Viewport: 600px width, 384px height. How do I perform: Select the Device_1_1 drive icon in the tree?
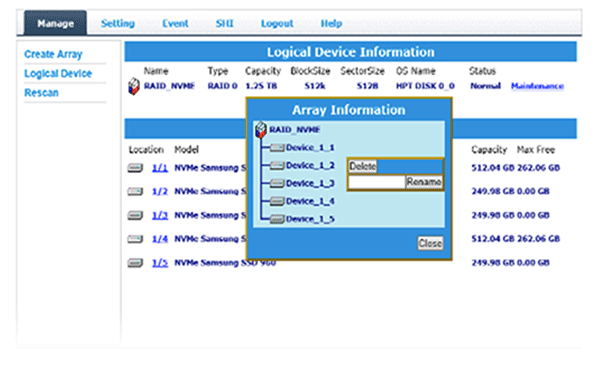[277, 148]
